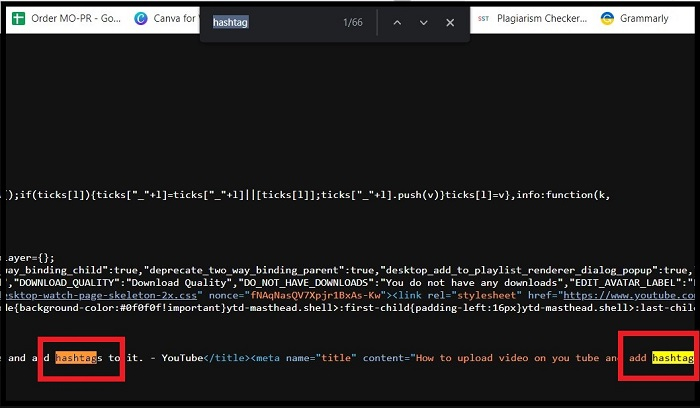Go to next search match arrow
The height and width of the screenshot is (408, 700).
tap(424, 22)
